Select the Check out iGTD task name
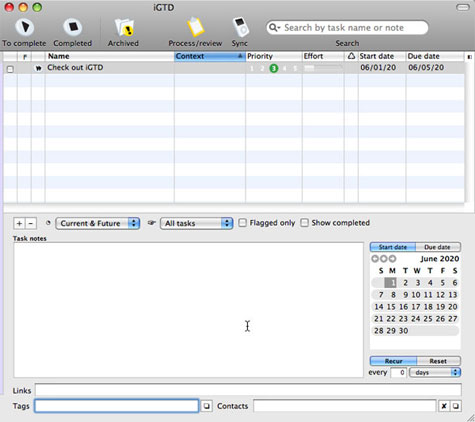 point(75,68)
